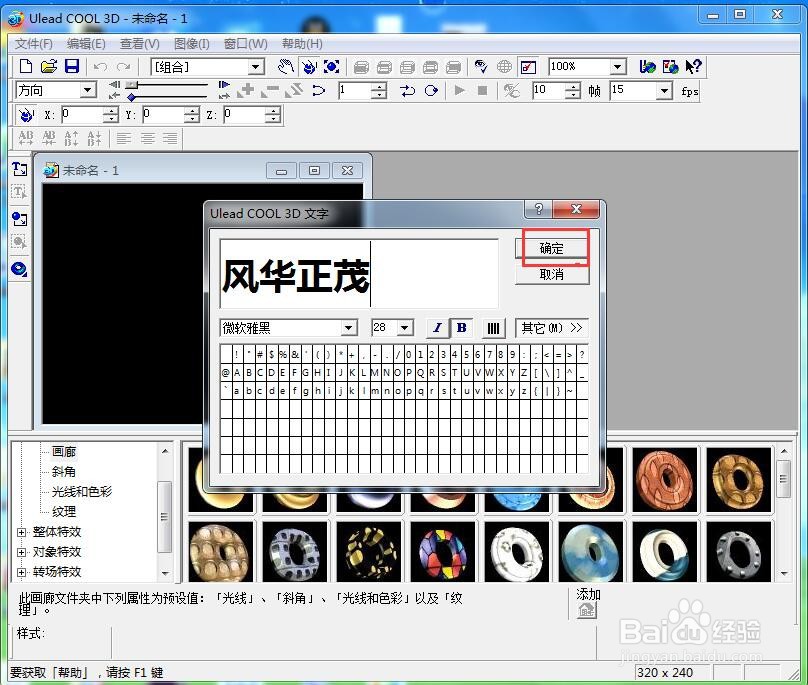Expand the 整体特效 tree node
This screenshot has height=685, width=808.
[x=21, y=532]
